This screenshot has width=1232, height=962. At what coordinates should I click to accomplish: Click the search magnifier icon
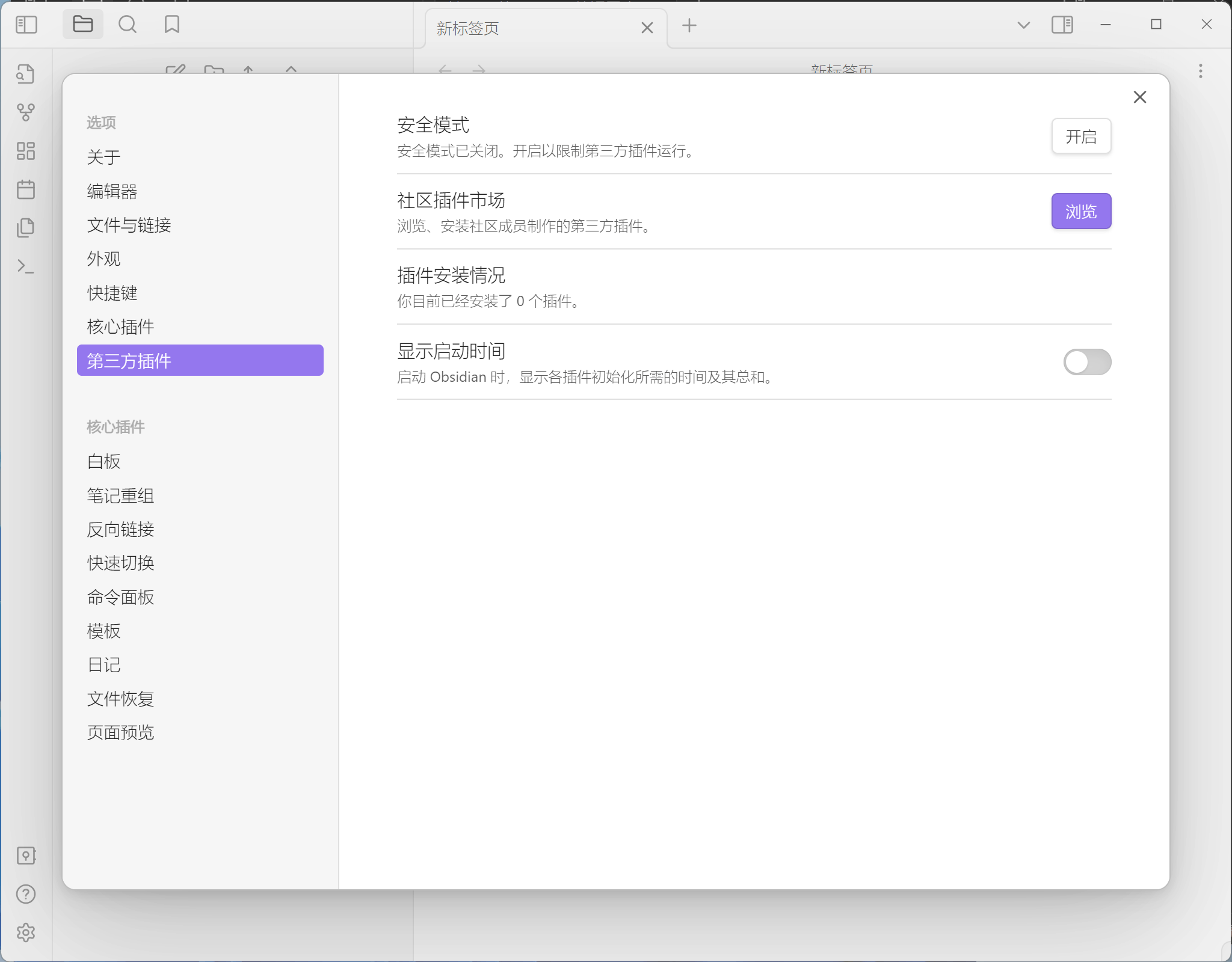(x=127, y=25)
